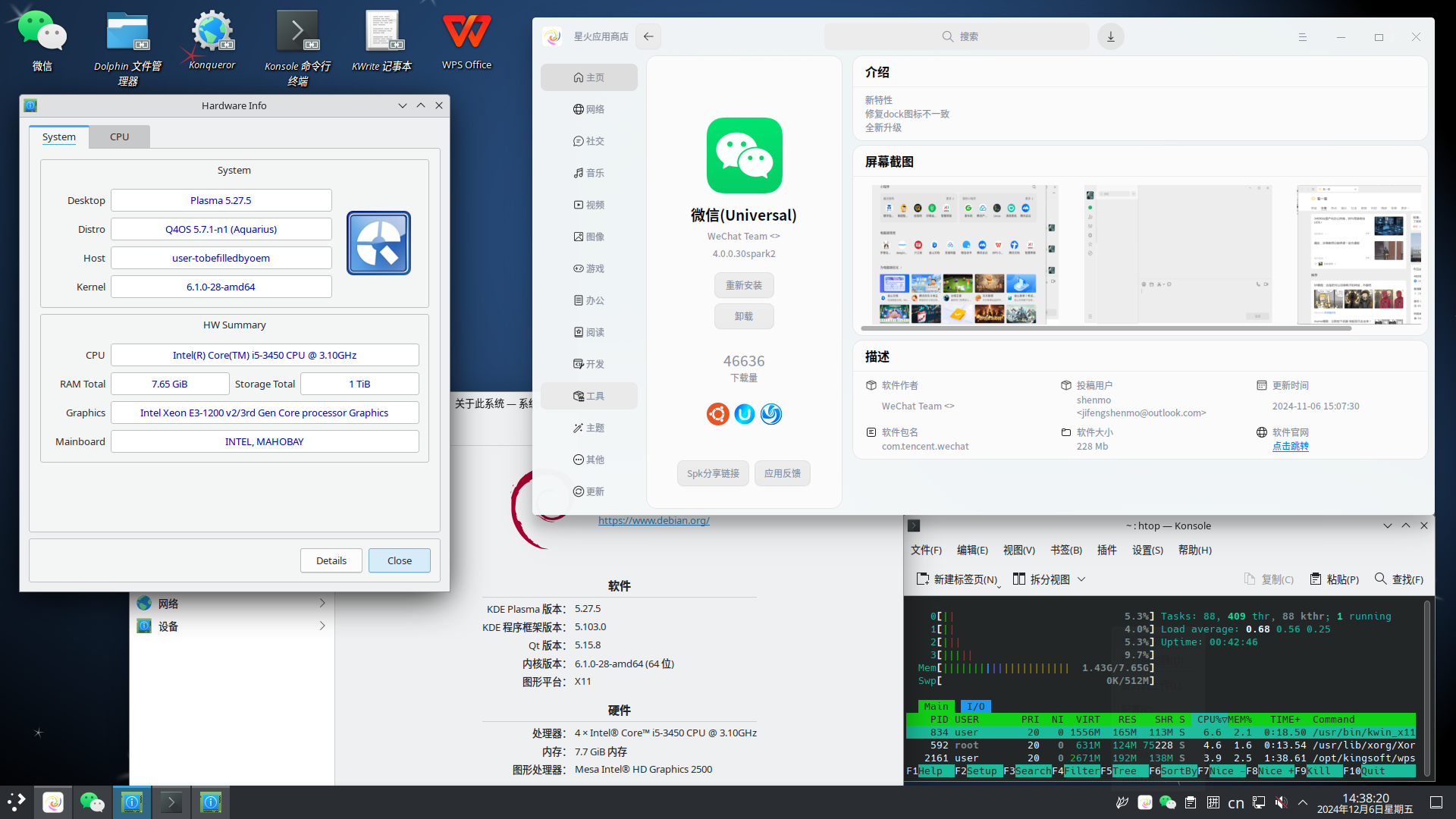Click the search field in Spark Store
Image resolution: width=1456 pixels, height=819 pixels.
tap(957, 36)
